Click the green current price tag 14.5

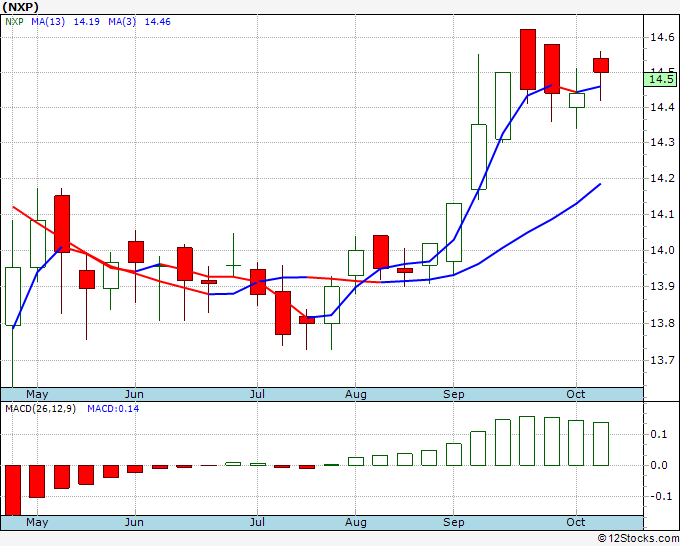(x=660, y=79)
